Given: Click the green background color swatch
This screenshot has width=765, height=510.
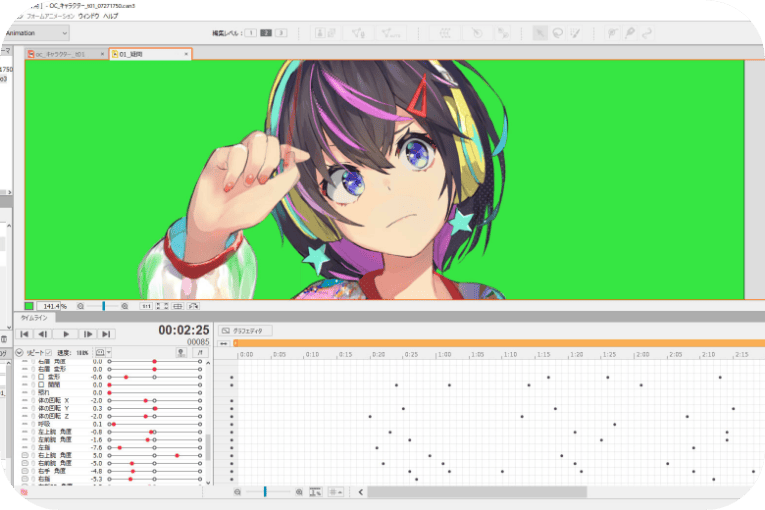Looking at the screenshot, I should pos(29,306).
